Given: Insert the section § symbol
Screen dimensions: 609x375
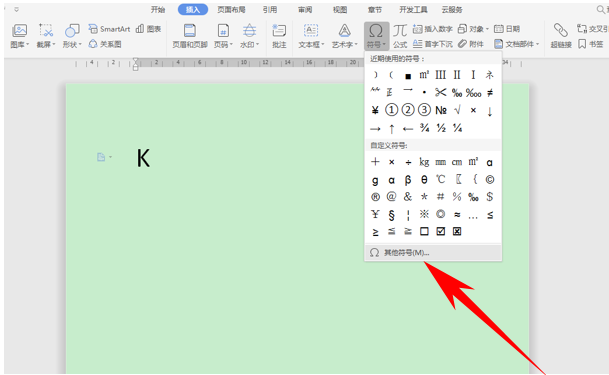Looking at the screenshot, I should point(392,215).
